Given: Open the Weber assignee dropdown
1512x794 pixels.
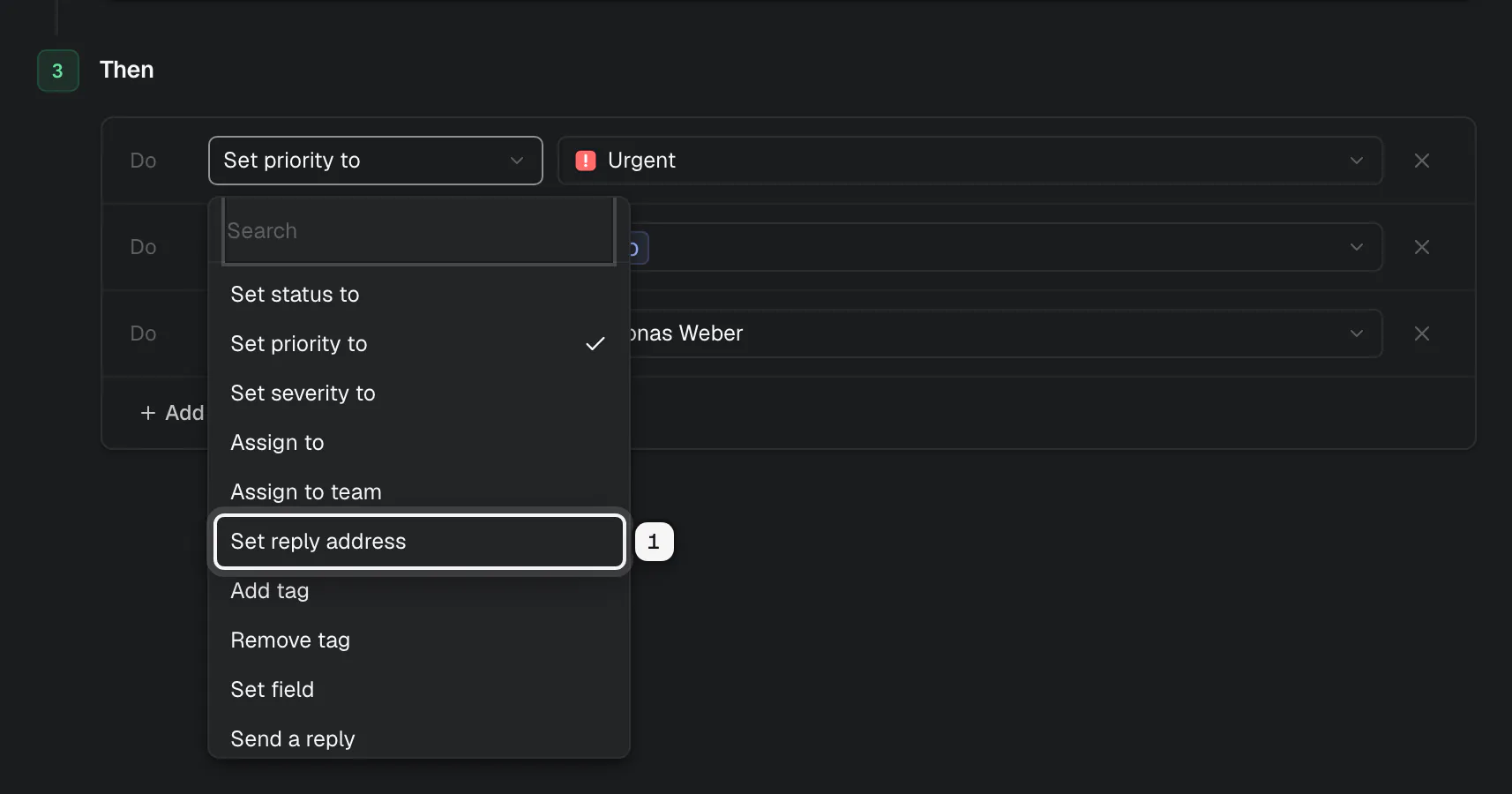Looking at the screenshot, I should click(x=1006, y=333).
